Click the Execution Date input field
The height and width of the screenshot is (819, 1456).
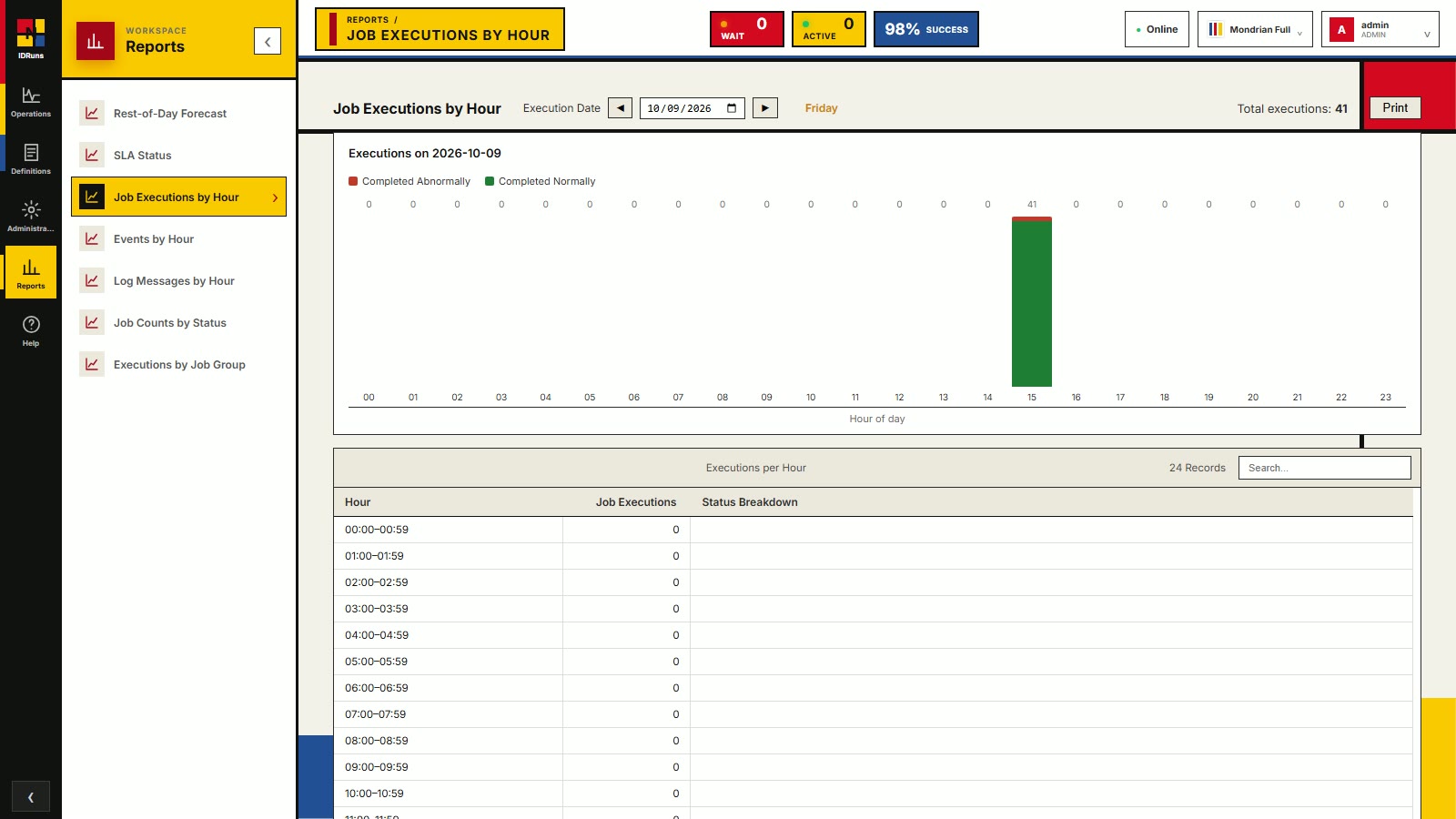(x=693, y=108)
